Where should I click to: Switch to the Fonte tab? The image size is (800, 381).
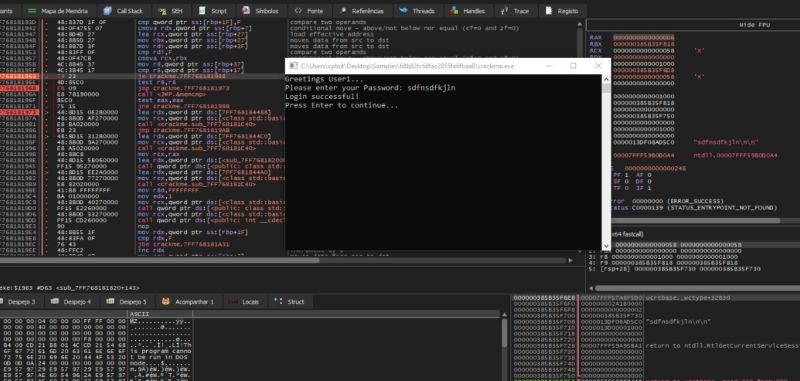pyautogui.click(x=309, y=11)
